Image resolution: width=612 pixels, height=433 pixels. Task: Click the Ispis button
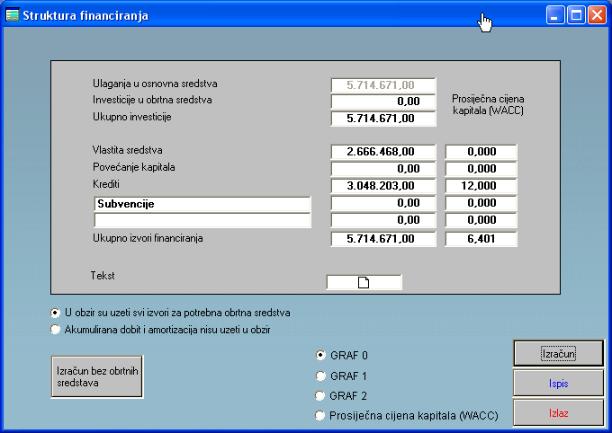(x=558, y=383)
